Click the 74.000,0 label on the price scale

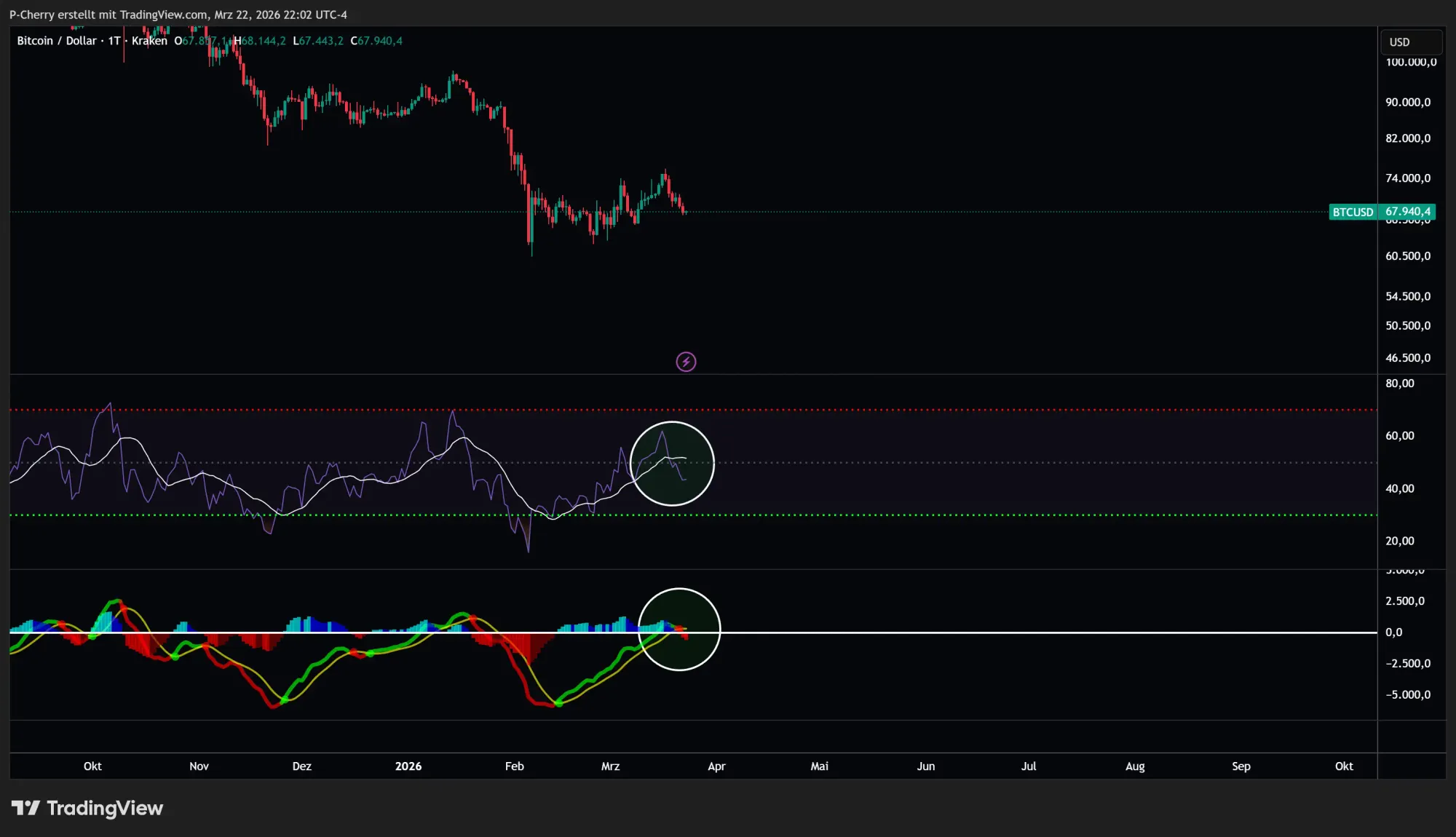[1409, 178]
